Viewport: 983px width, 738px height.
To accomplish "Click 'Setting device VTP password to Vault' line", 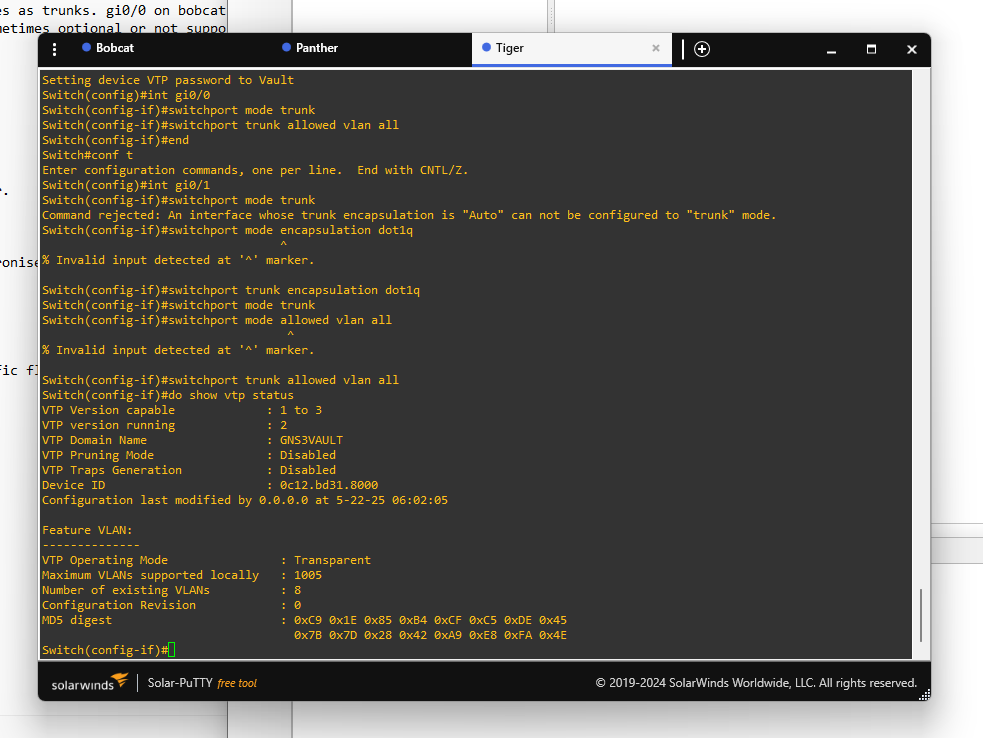I will 167,80.
